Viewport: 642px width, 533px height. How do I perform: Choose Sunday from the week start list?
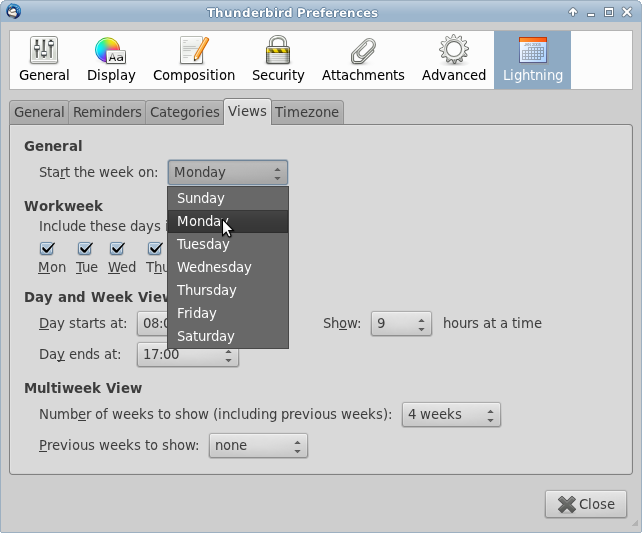(228, 199)
